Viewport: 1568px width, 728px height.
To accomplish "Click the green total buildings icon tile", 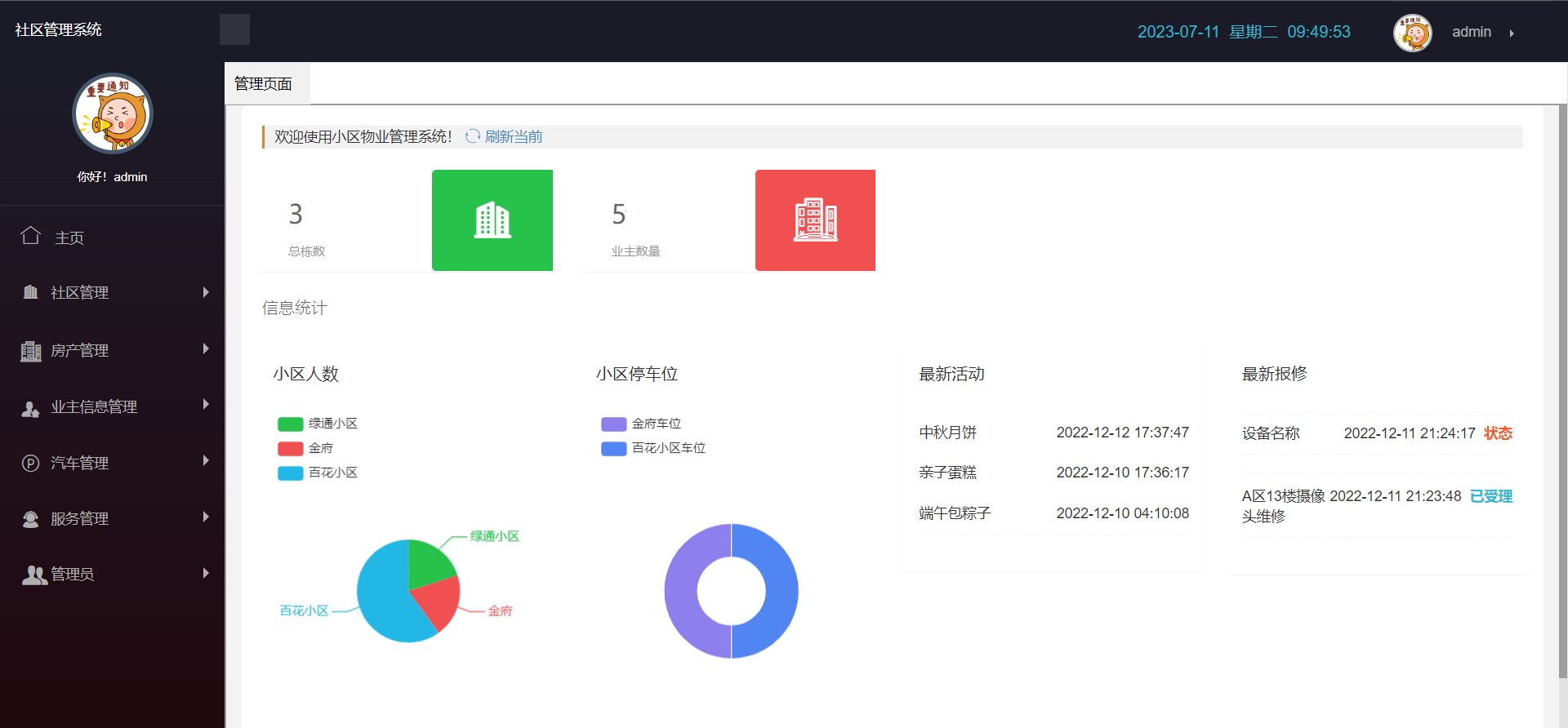I will [492, 220].
